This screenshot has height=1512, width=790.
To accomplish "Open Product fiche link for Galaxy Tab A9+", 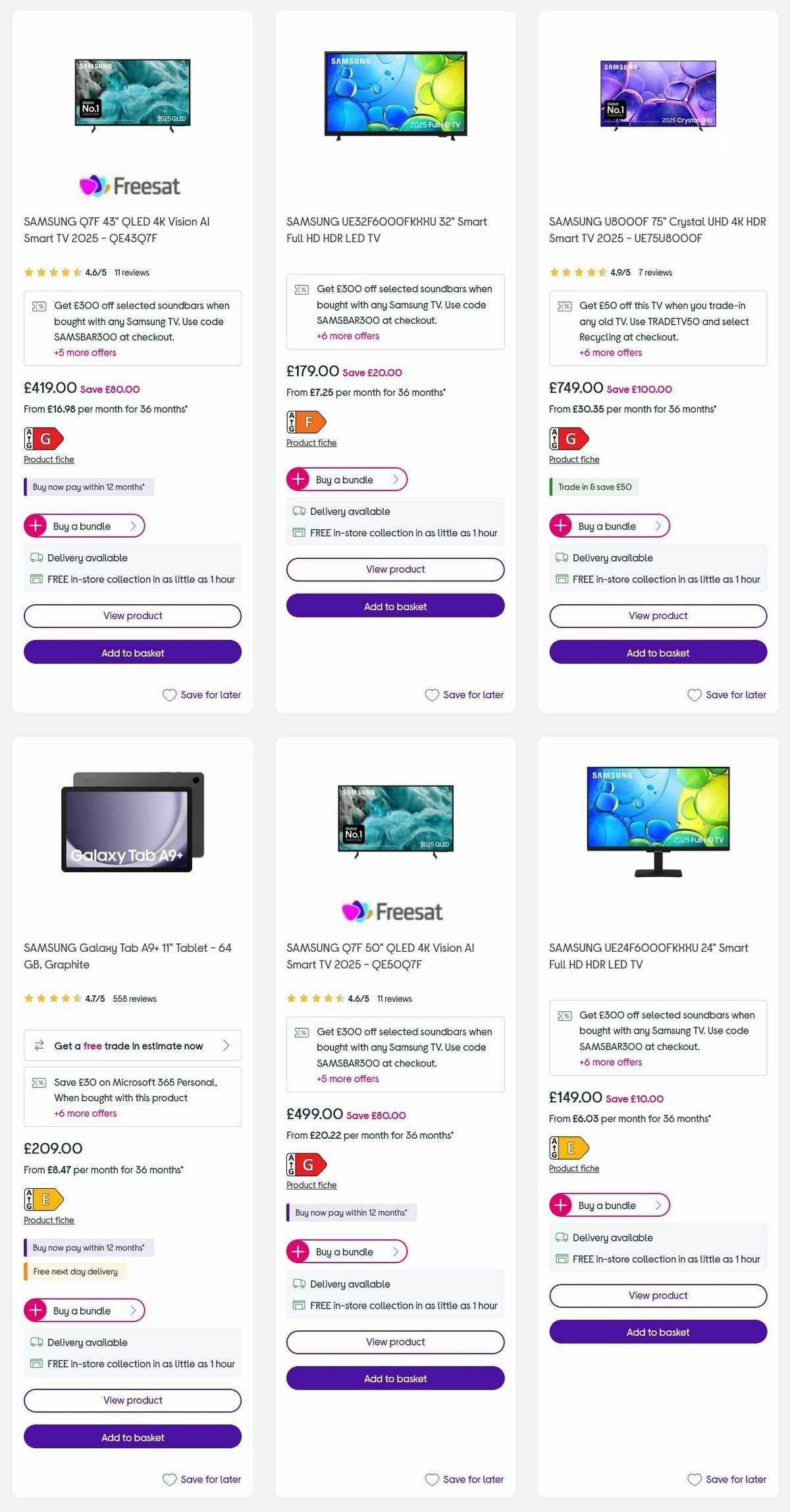I will [x=48, y=1220].
